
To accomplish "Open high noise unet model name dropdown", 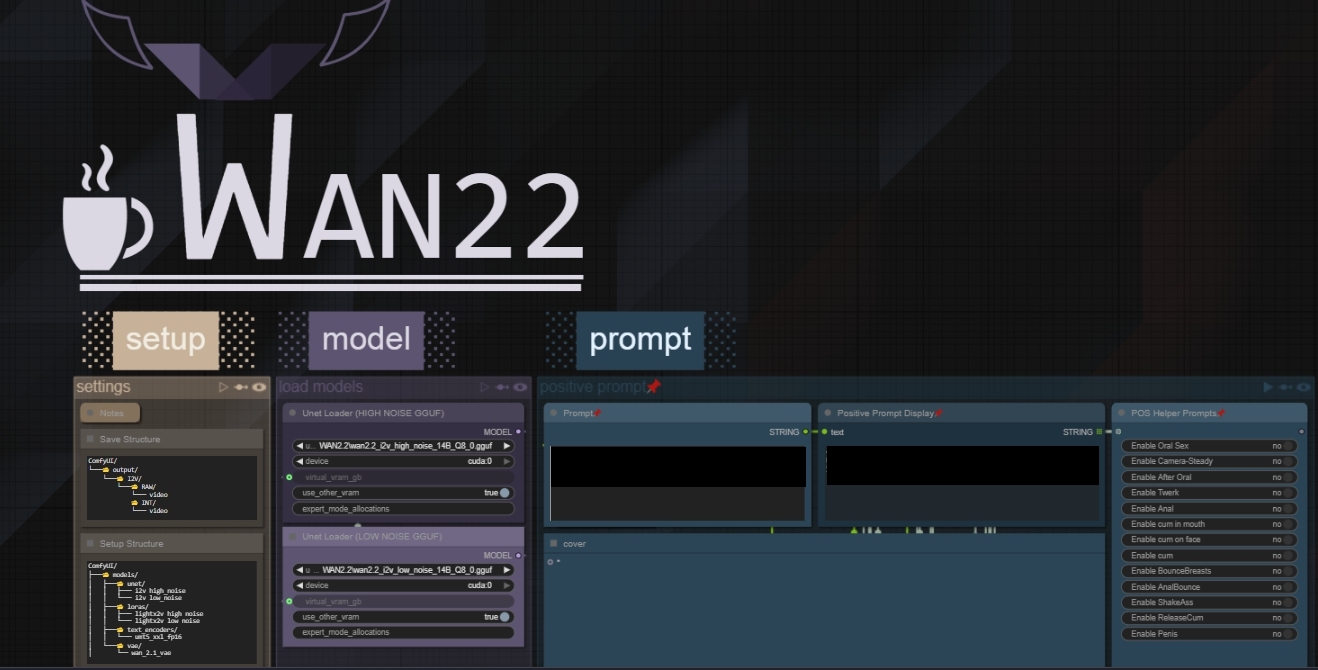I will coord(403,446).
